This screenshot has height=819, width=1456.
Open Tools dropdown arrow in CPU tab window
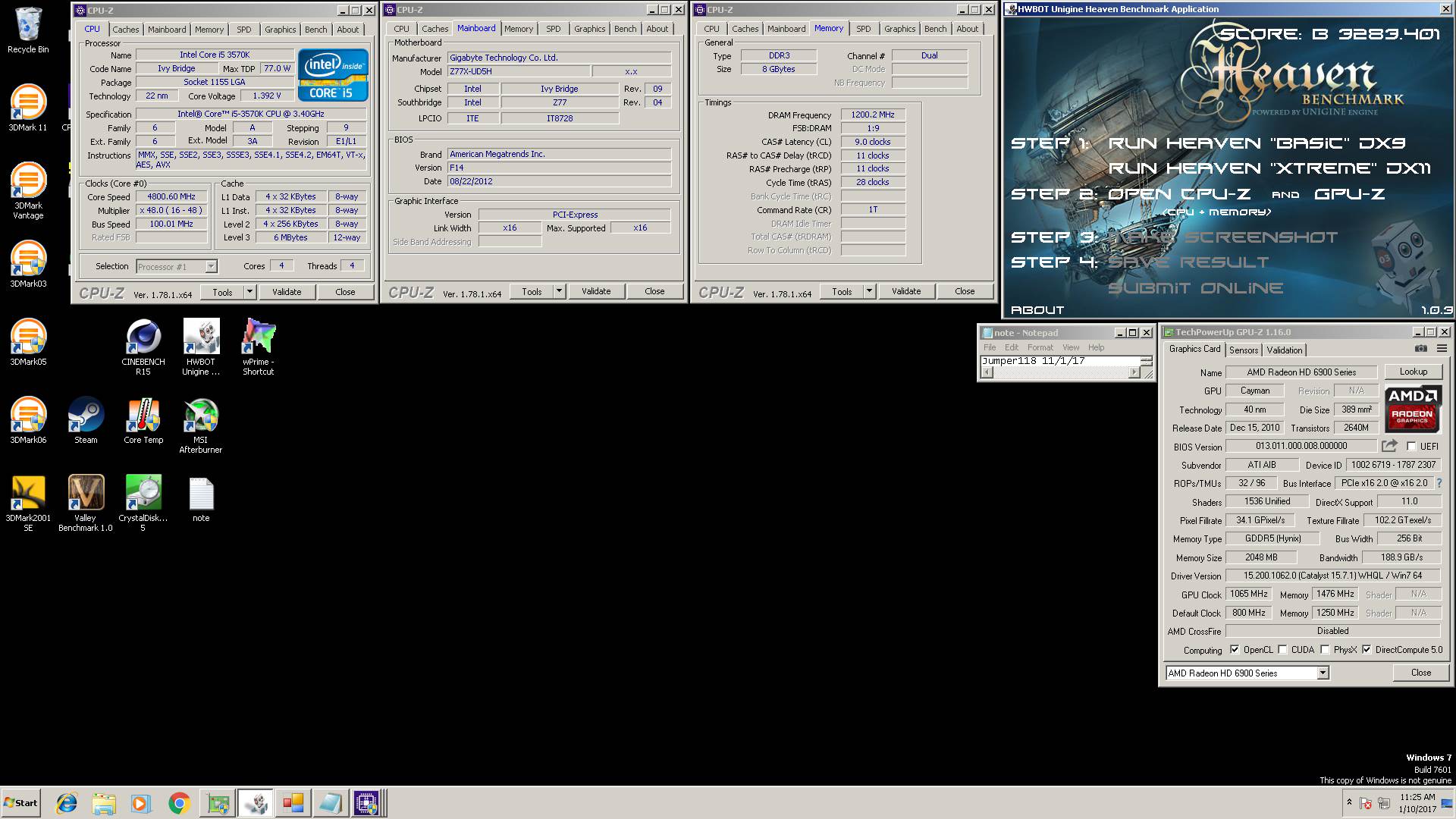[x=249, y=291]
